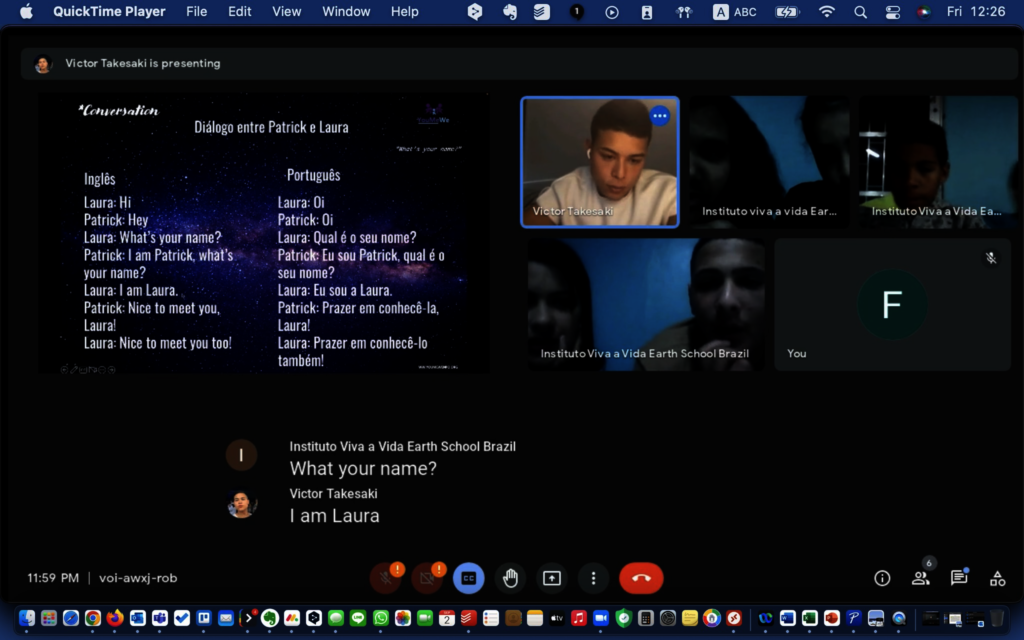The width and height of the screenshot is (1024, 640).
Task: Open the activities panel icon
Action: (x=997, y=578)
